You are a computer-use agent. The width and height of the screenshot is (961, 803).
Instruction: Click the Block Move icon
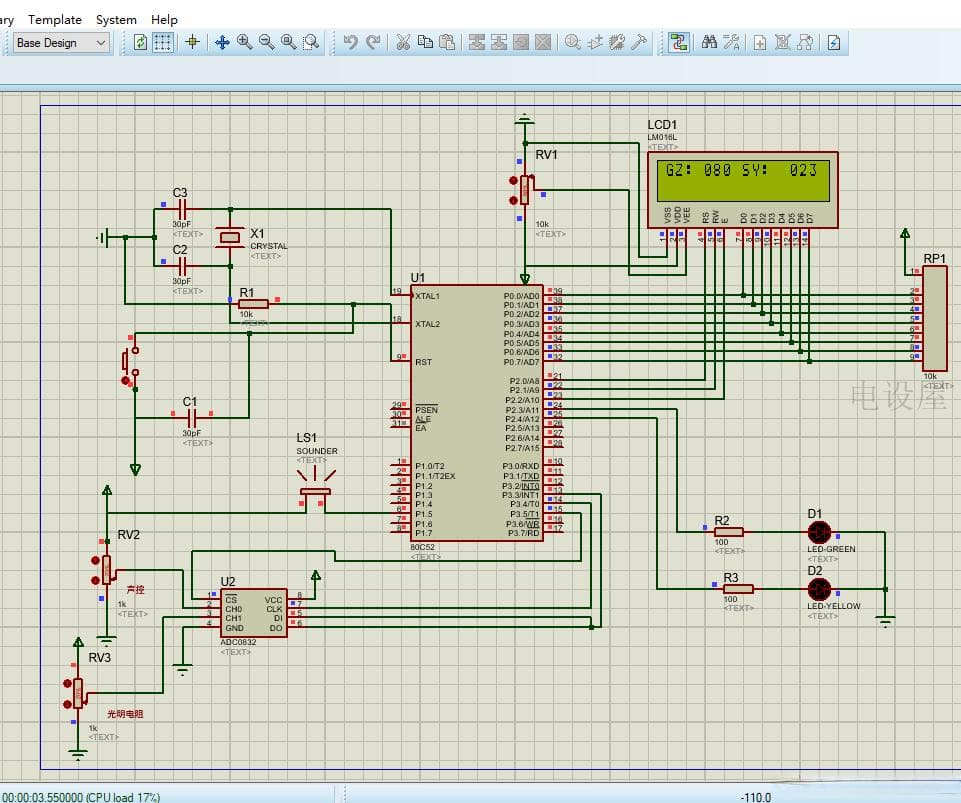[499, 42]
